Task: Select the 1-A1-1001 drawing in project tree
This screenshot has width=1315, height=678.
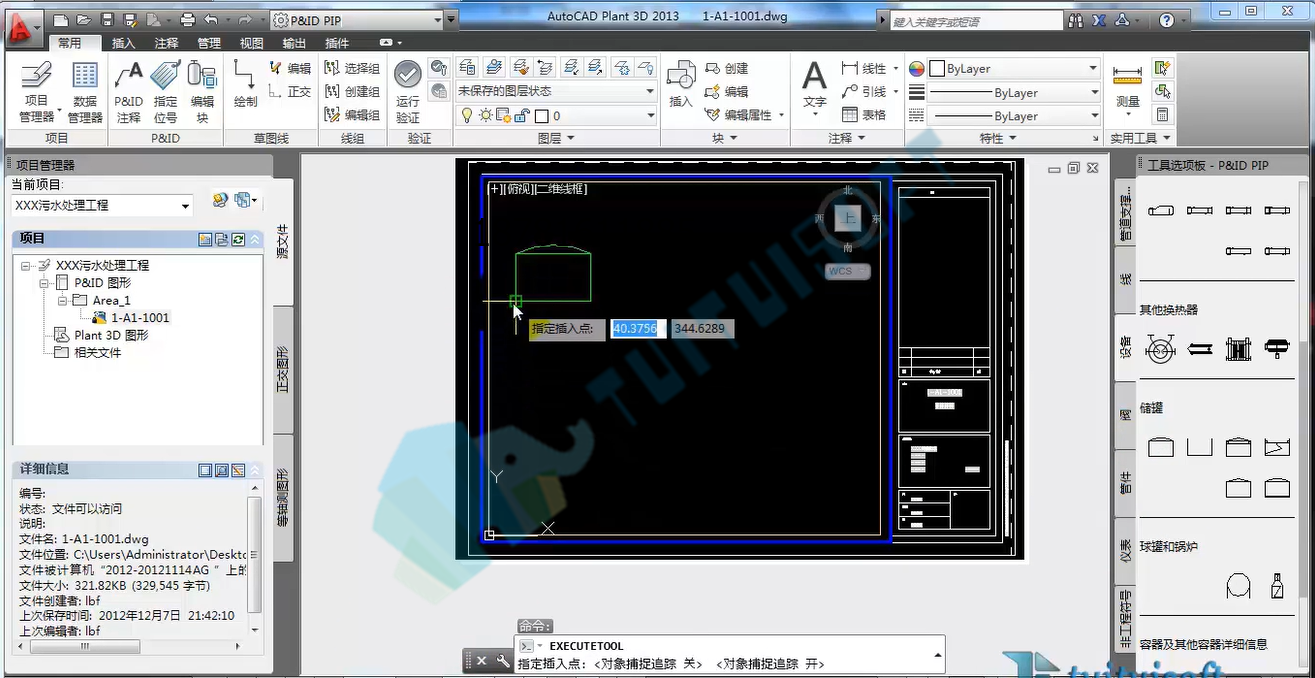Action: pos(140,317)
